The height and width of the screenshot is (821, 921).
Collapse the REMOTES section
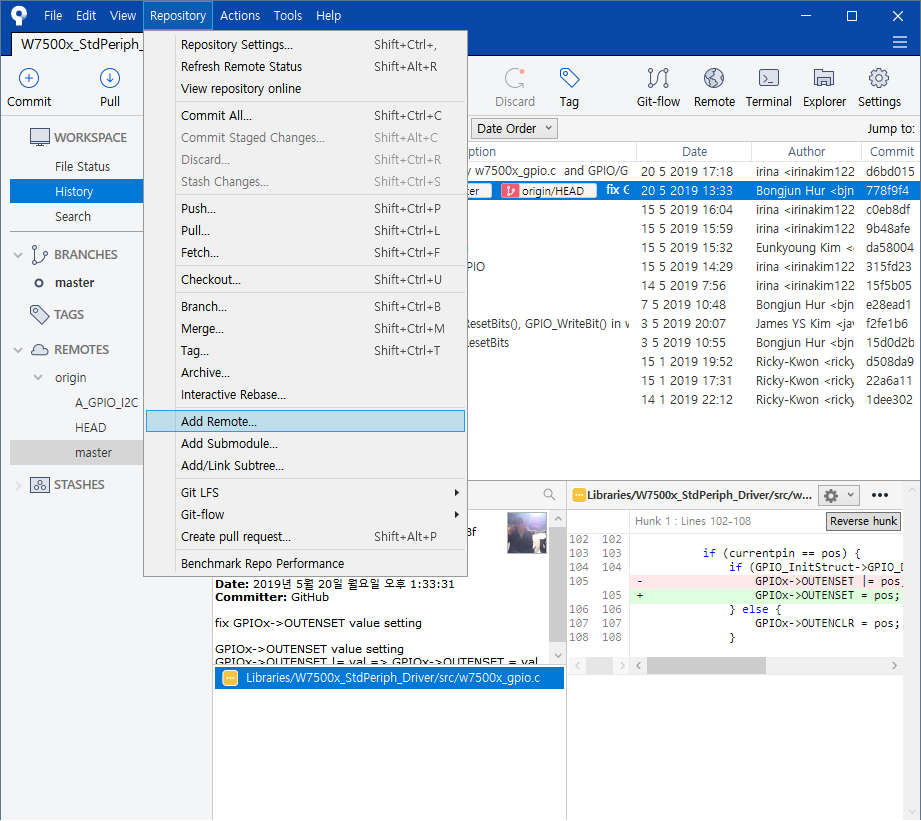click(x=18, y=351)
